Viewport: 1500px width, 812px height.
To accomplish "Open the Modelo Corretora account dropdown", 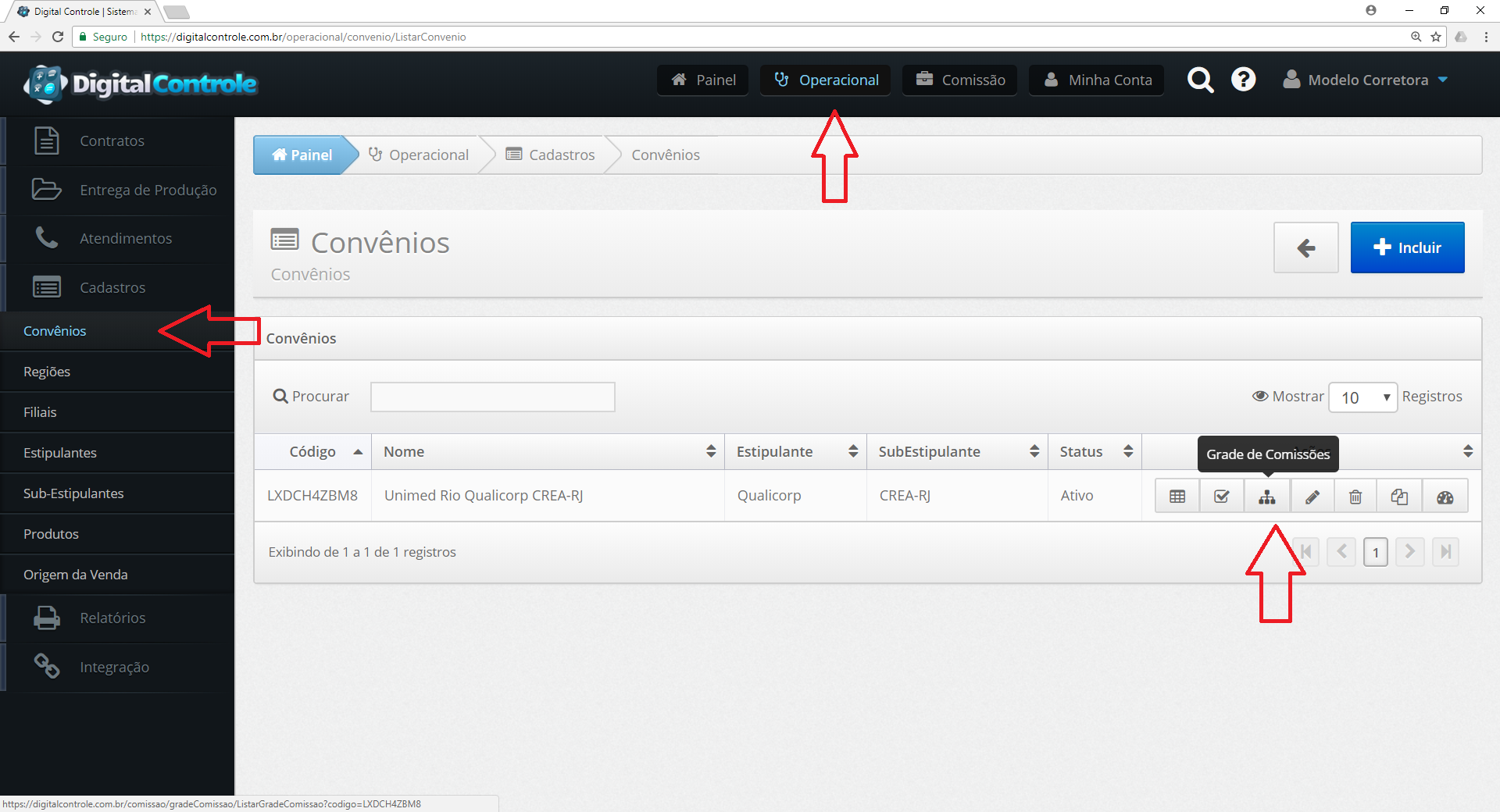I will [x=1366, y=80].
